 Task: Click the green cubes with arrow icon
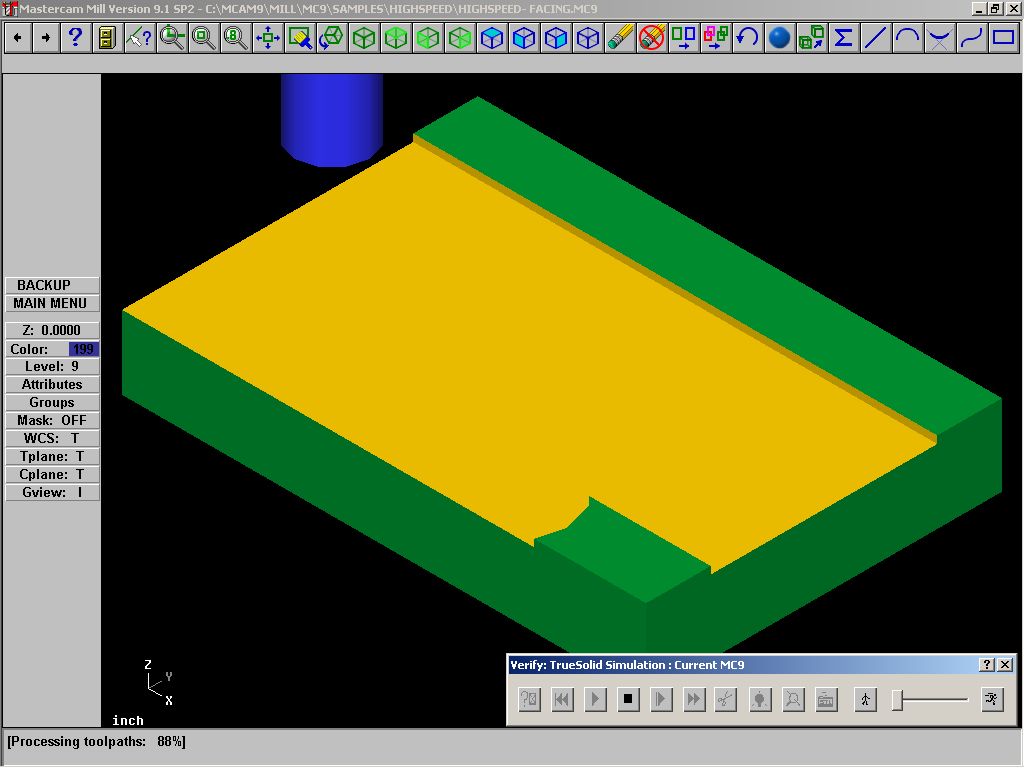point(812,37)
